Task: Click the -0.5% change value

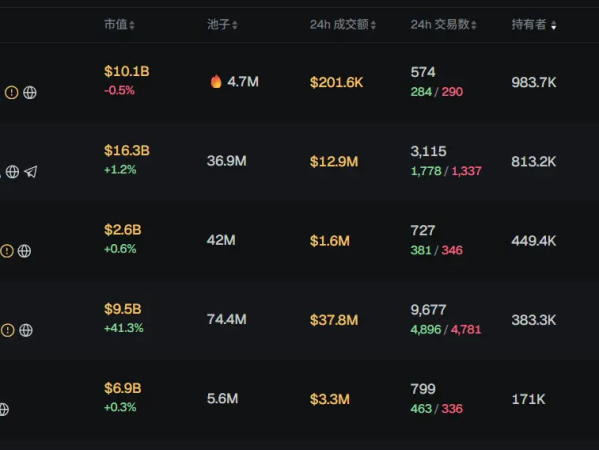Action: [119, 91]
